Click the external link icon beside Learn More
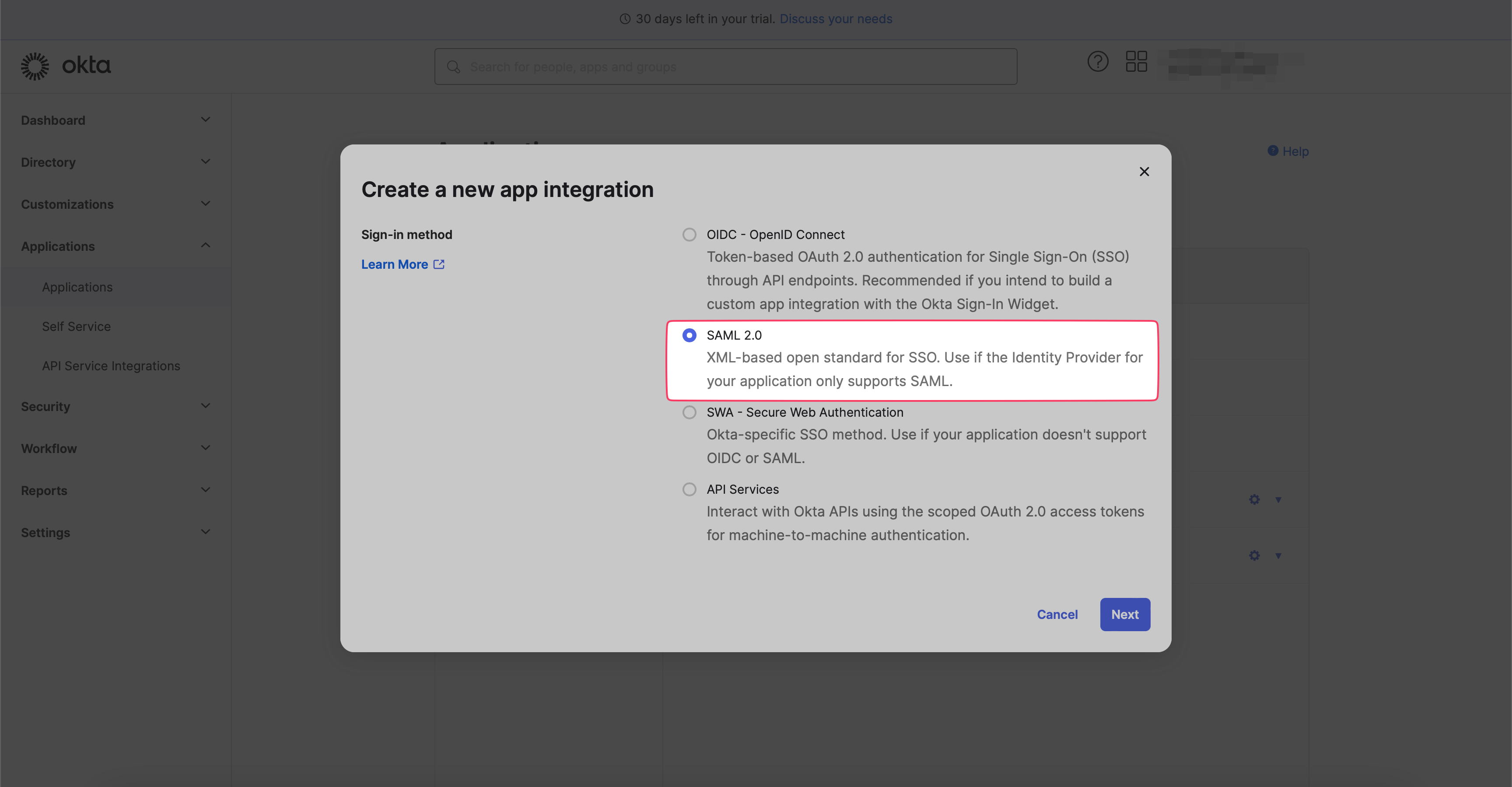The image size is (1512, 787). coord(439,264)
